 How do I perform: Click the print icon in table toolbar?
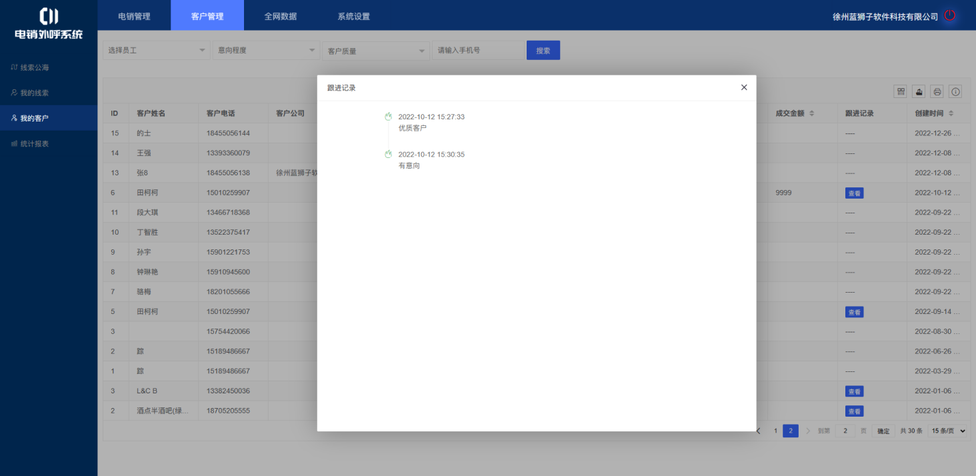point(937,92)
